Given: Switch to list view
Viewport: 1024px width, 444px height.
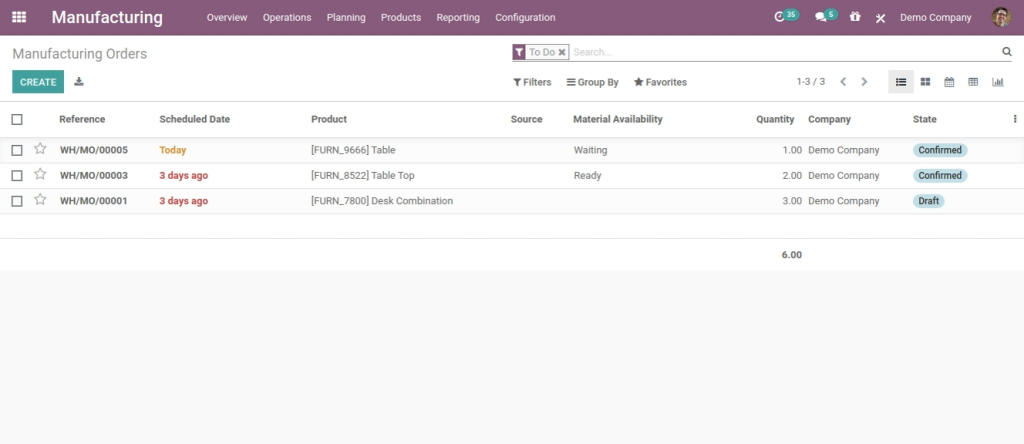Looking at the screenshot, I should click(x=901, y=82).
